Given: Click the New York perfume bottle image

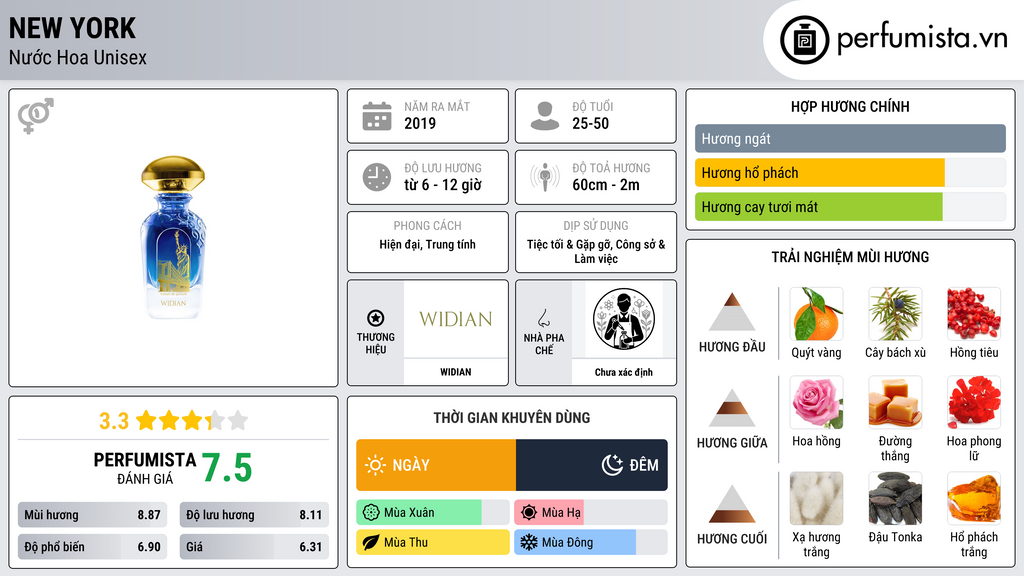Looking at the screenshot, I should pyautogui.click(x=173, y=237).
